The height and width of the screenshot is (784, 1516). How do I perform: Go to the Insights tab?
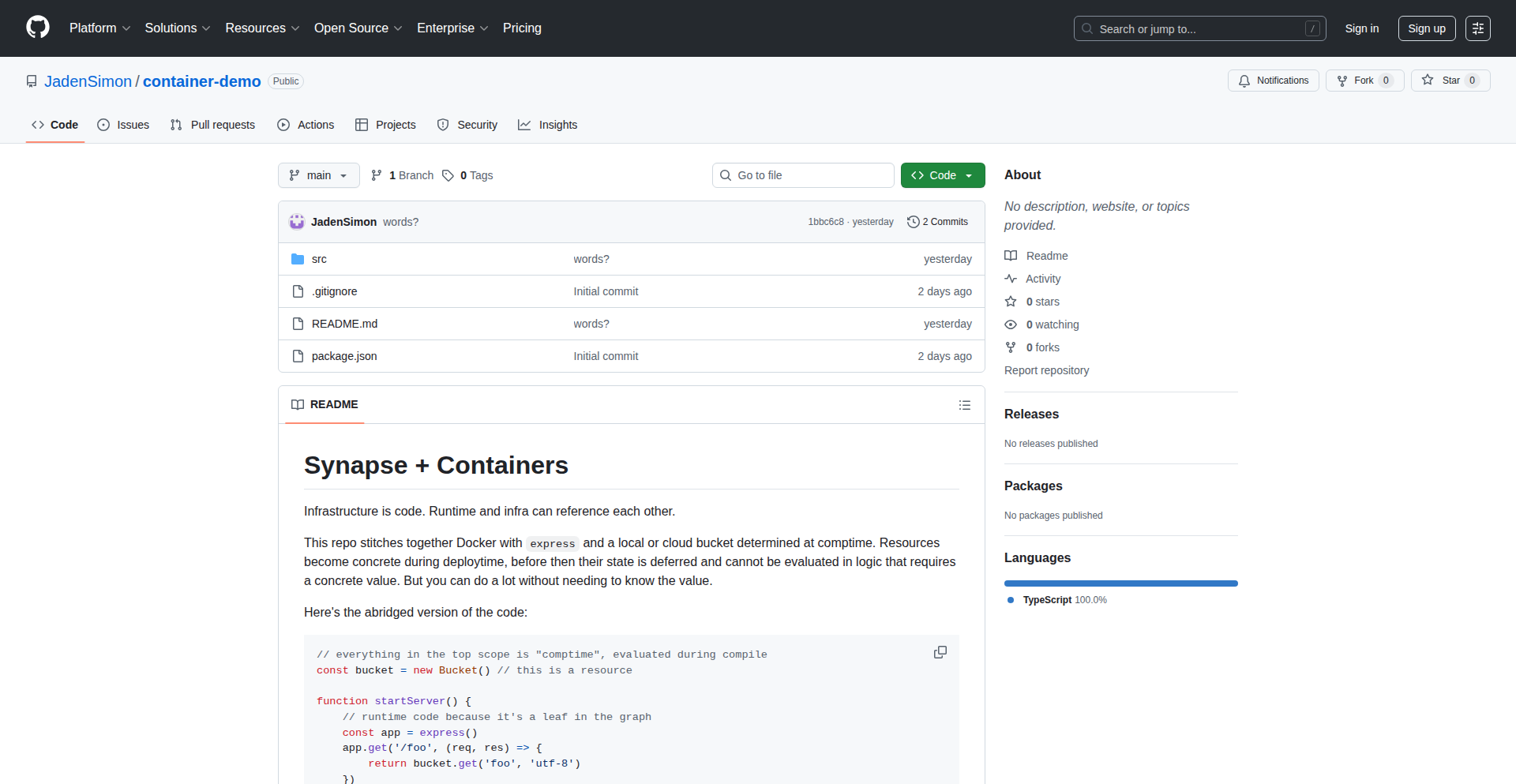pyautogui.click(x=548, y=125)
